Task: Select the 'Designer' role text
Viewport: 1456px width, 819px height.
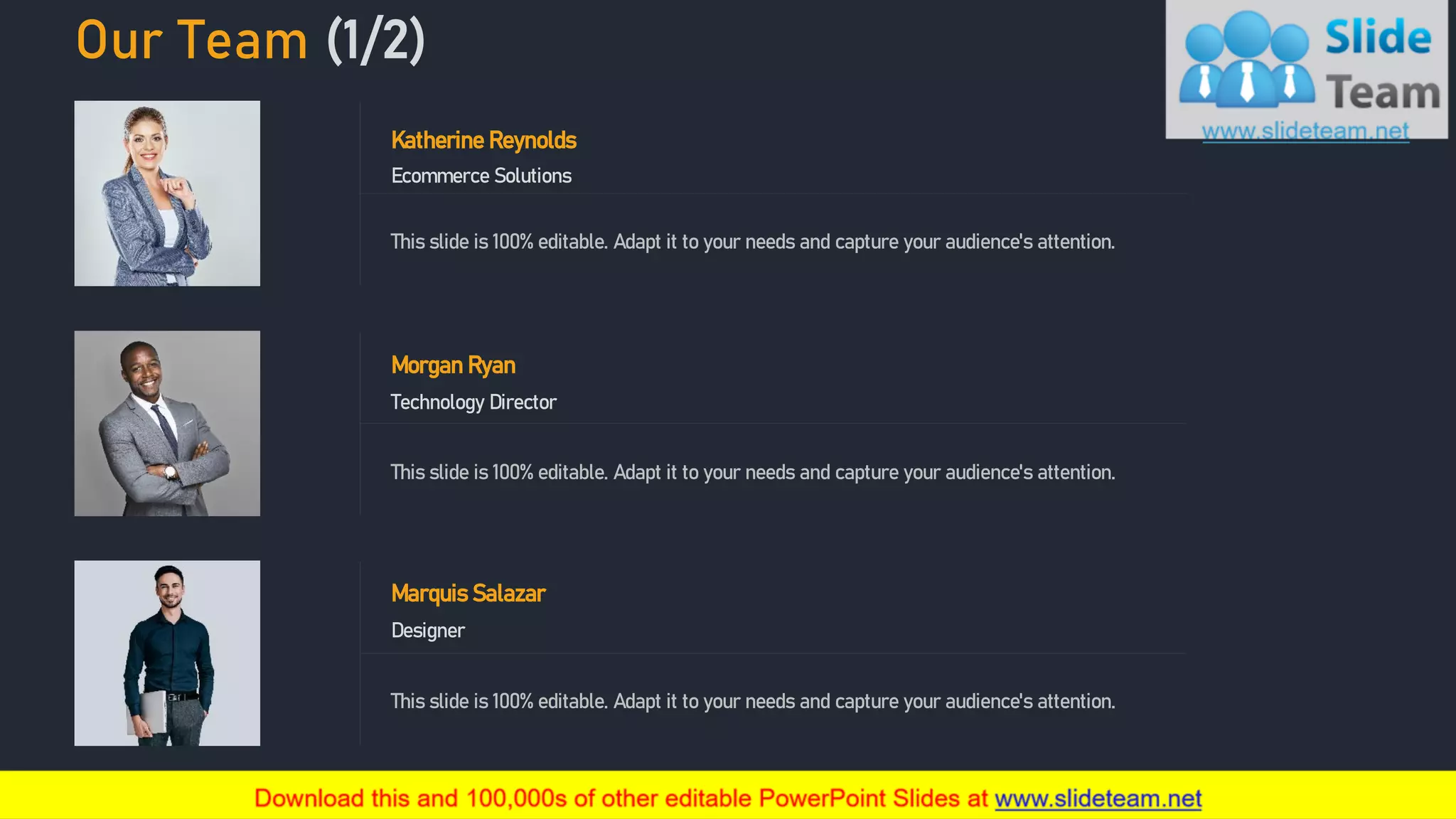Action: coord(428,631)
